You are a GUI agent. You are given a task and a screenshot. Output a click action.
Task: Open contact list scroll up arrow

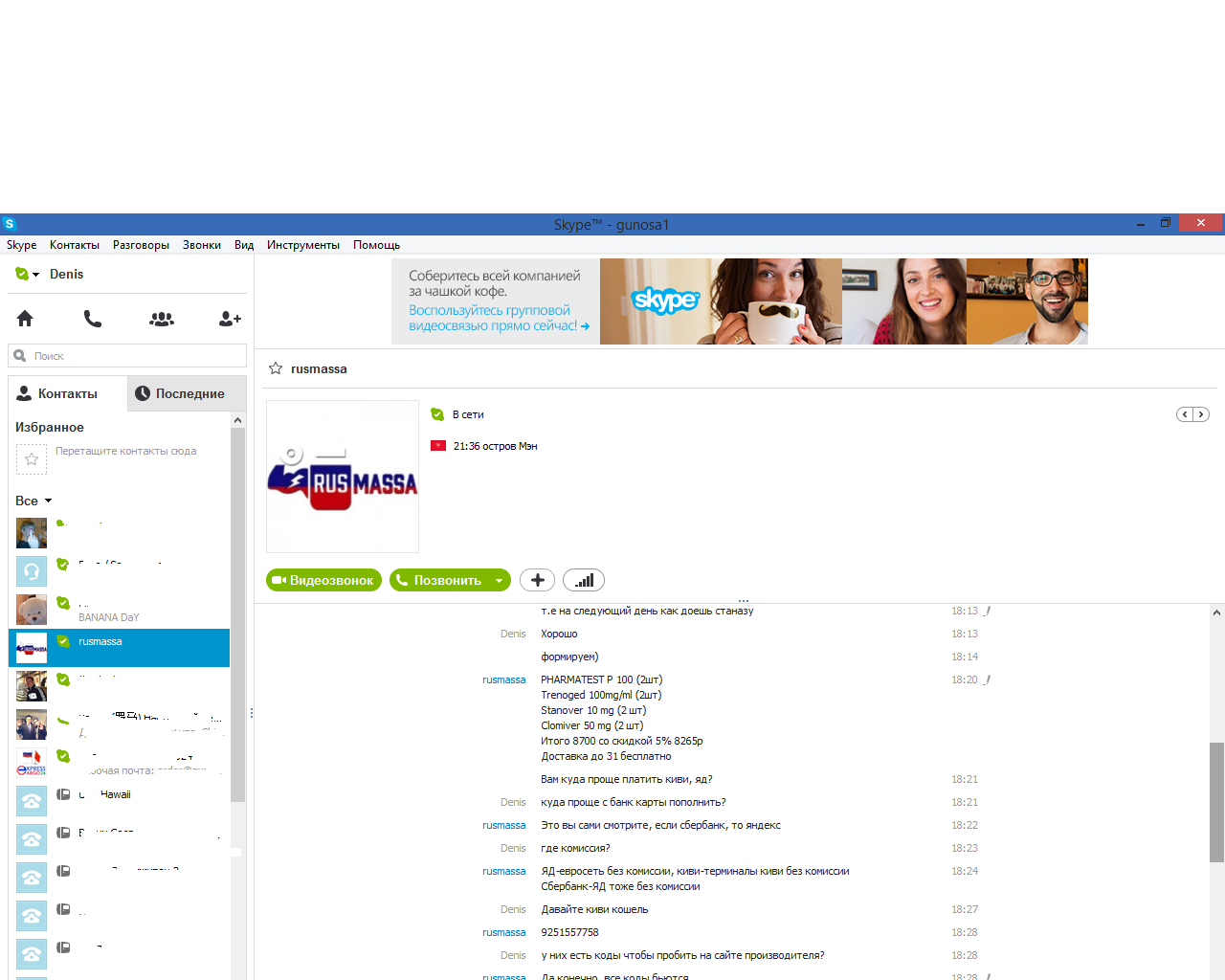pos(237,420)
